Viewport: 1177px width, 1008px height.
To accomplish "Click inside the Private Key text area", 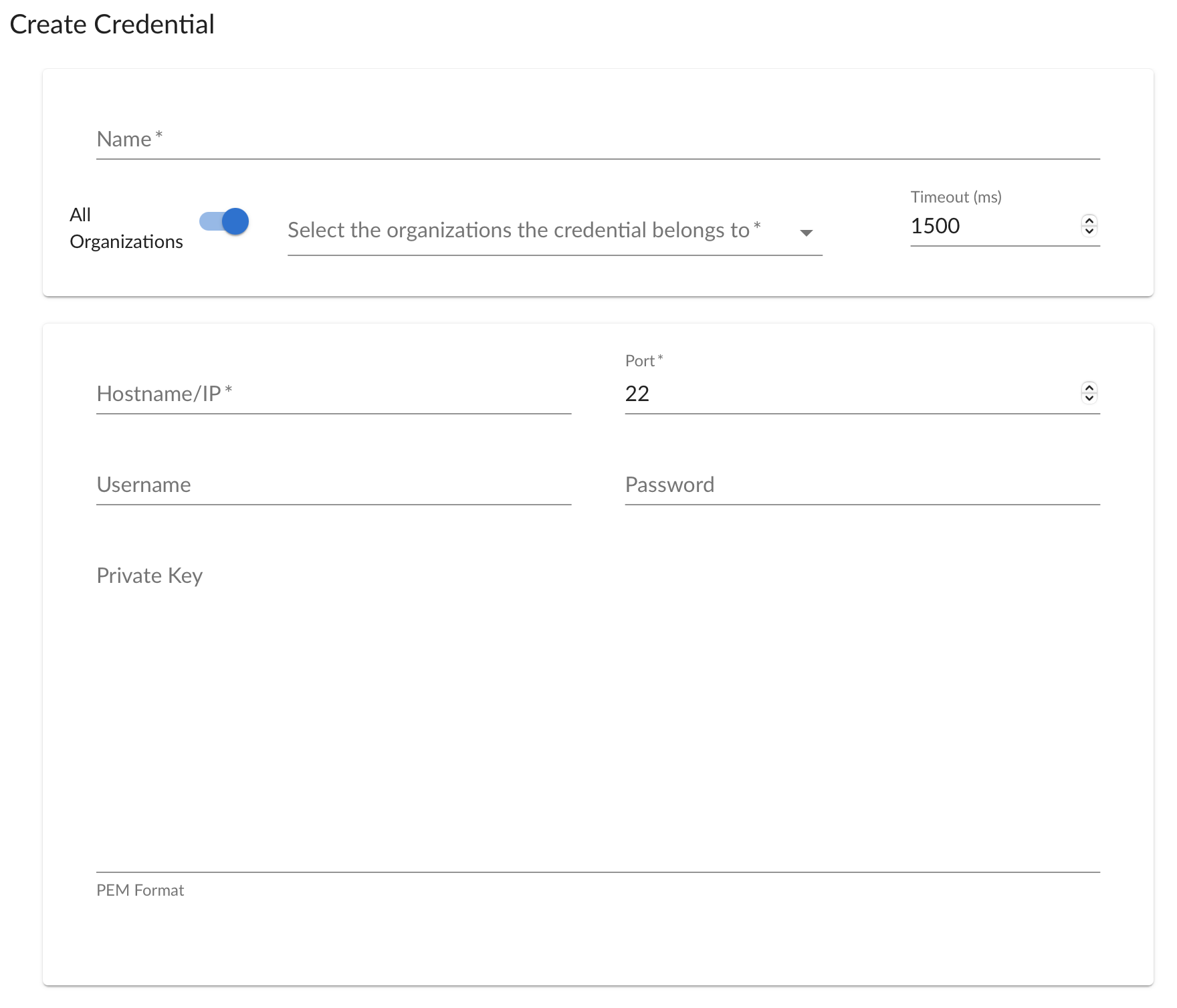I will pos(597,722).
